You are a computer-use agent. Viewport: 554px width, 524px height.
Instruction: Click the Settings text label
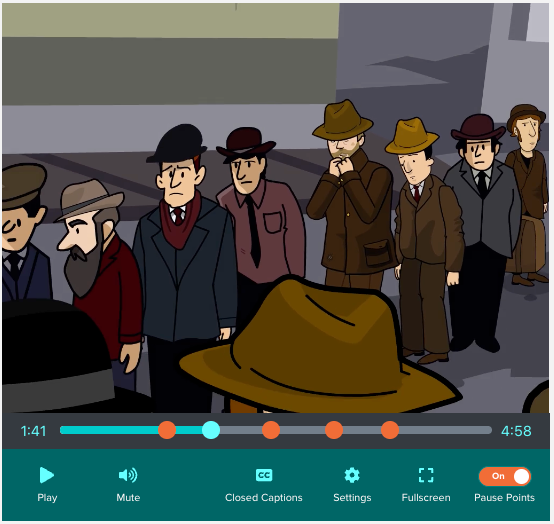pyautogui.click(x=352, y=497)
